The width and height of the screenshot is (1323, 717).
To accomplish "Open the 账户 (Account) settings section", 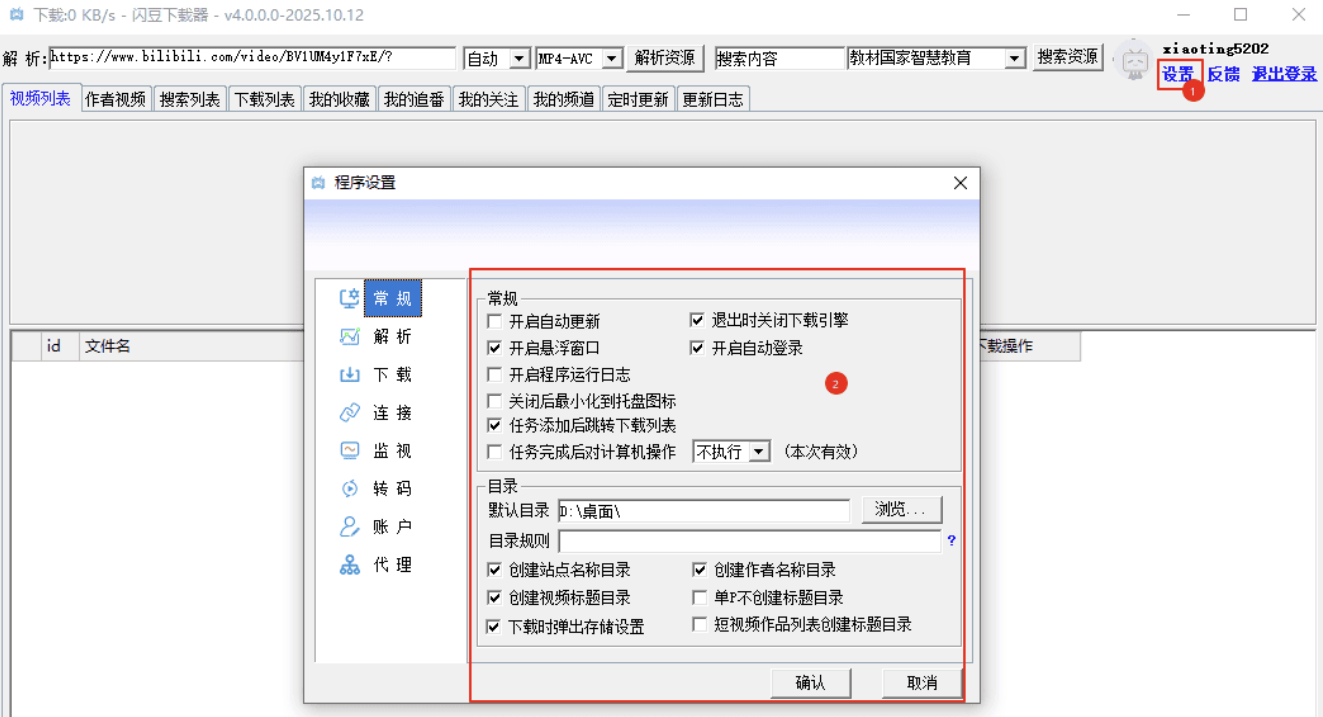I will (x=392, y=526).
